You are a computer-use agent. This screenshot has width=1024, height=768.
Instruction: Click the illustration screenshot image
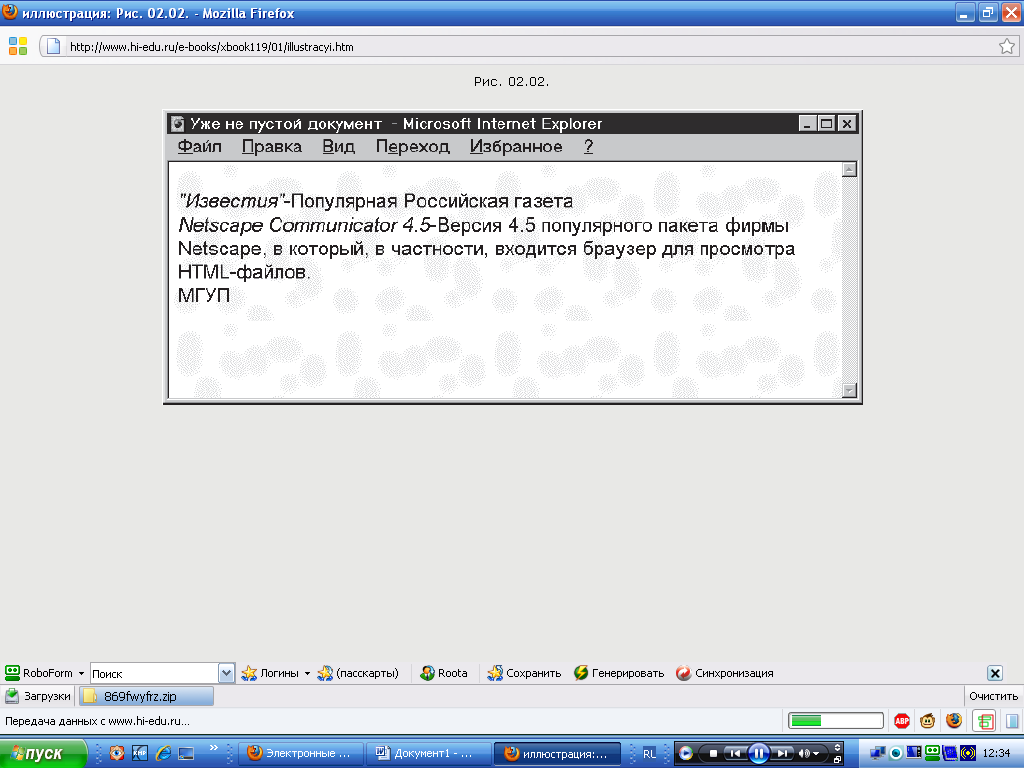(x=513, y=257)
